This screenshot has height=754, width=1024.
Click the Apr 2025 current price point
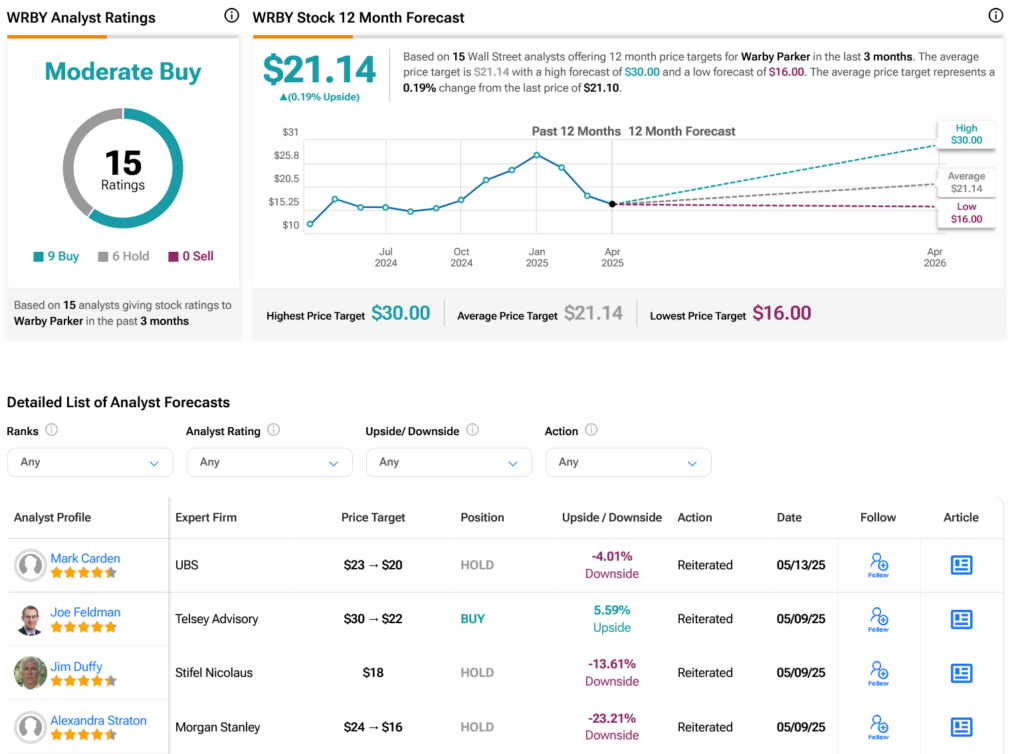click(x=612, y=204)
